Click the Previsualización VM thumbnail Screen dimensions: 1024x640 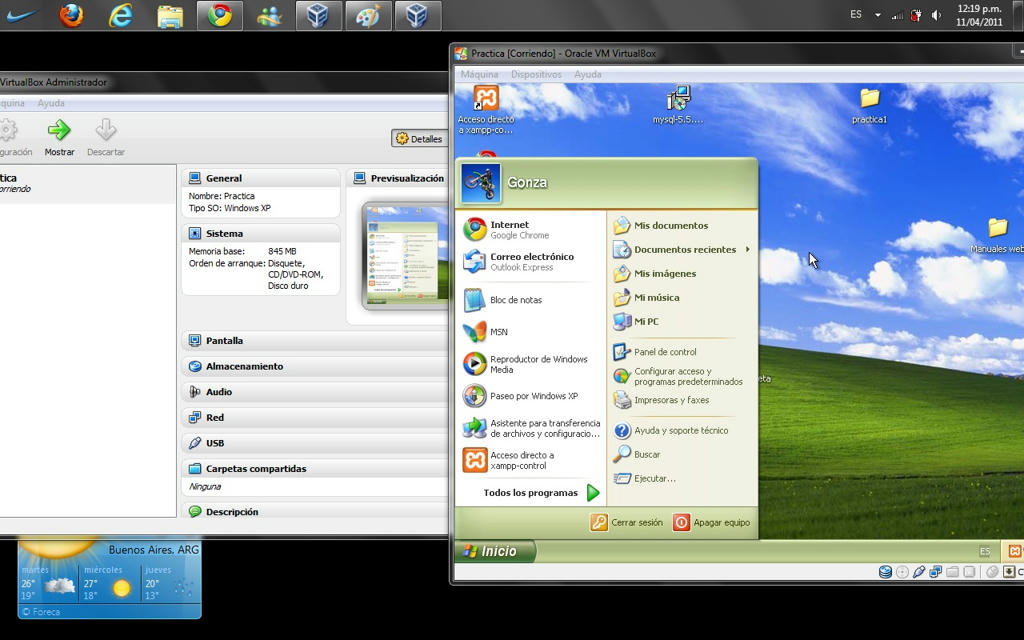coord(406,255)
